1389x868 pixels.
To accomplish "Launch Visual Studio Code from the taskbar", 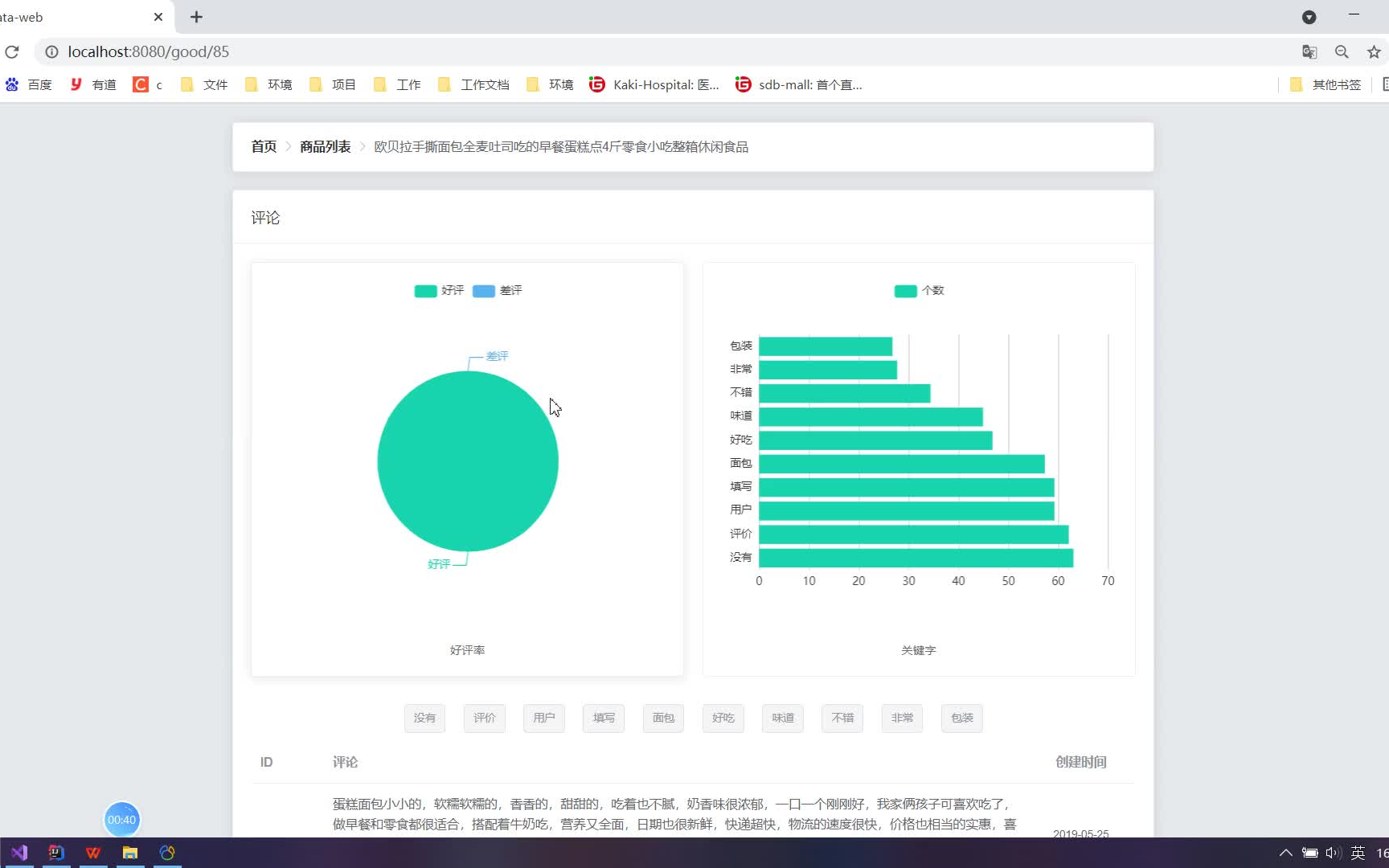I will tap(18, 853).
